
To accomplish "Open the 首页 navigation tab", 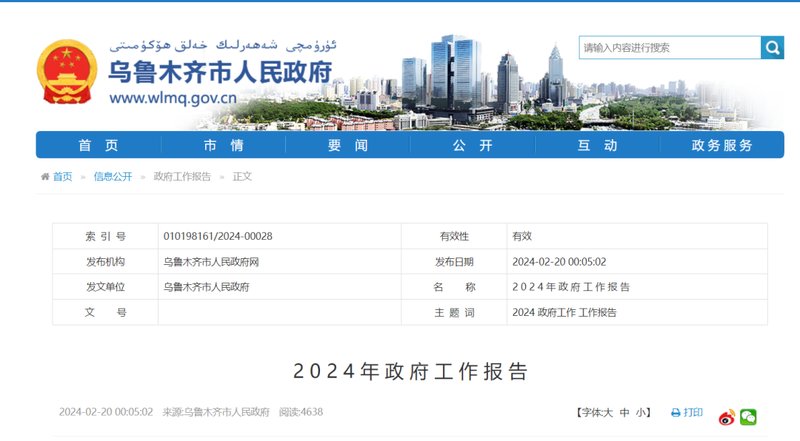I will coord(98,145).
